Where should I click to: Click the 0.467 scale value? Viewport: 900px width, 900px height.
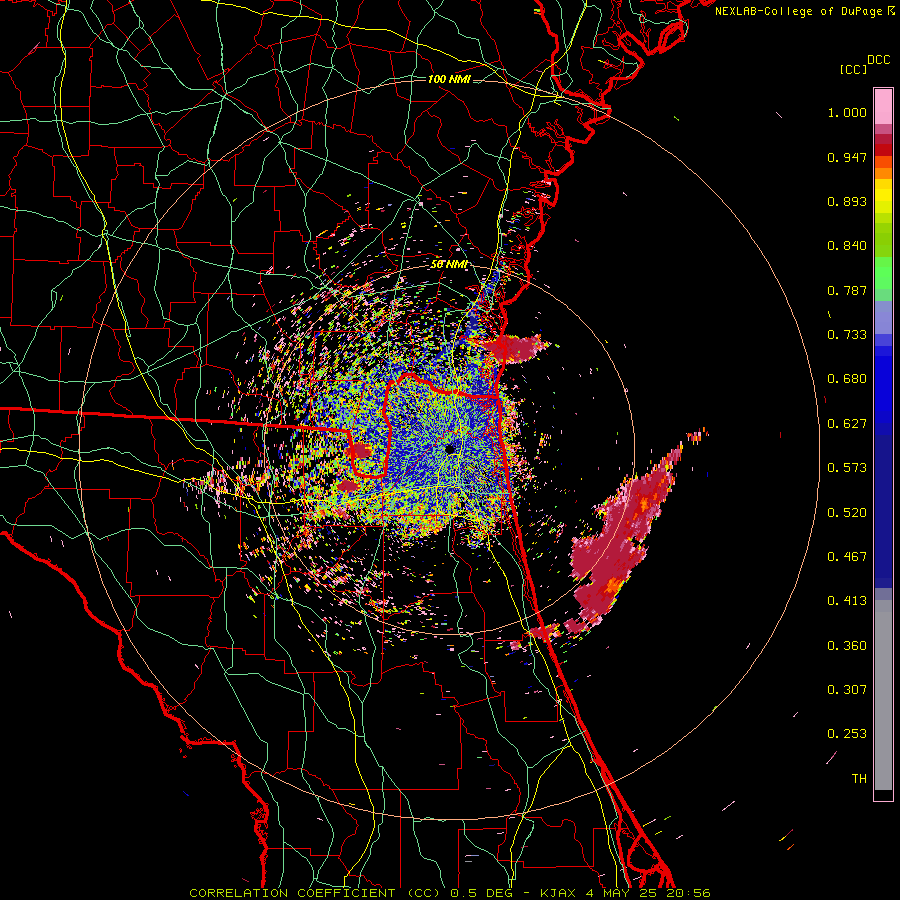pos(847,557)
